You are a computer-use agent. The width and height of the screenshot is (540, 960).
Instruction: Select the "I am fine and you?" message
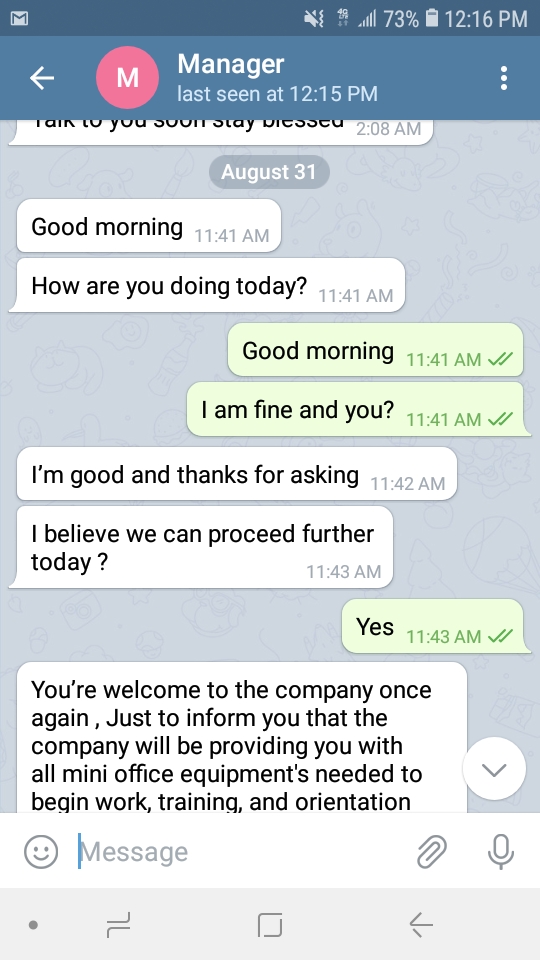358,409
